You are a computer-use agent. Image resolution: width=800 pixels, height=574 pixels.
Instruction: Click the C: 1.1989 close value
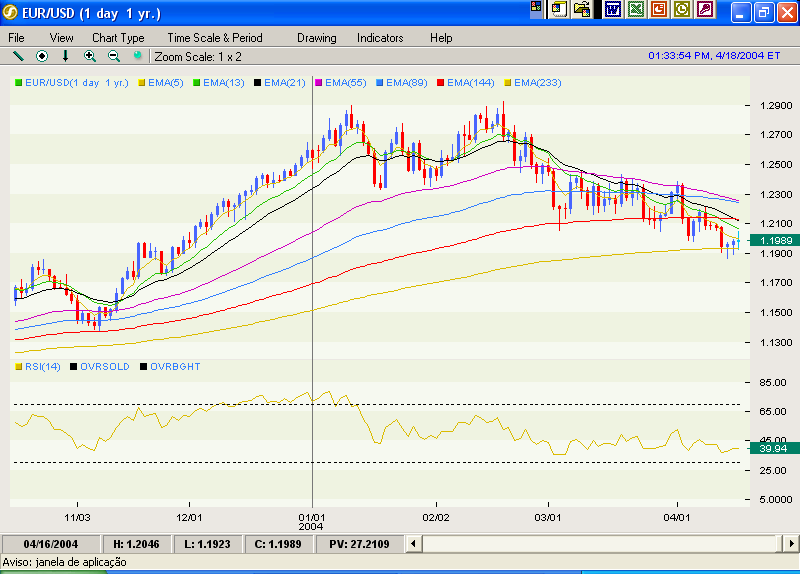(x=278, y=544)
